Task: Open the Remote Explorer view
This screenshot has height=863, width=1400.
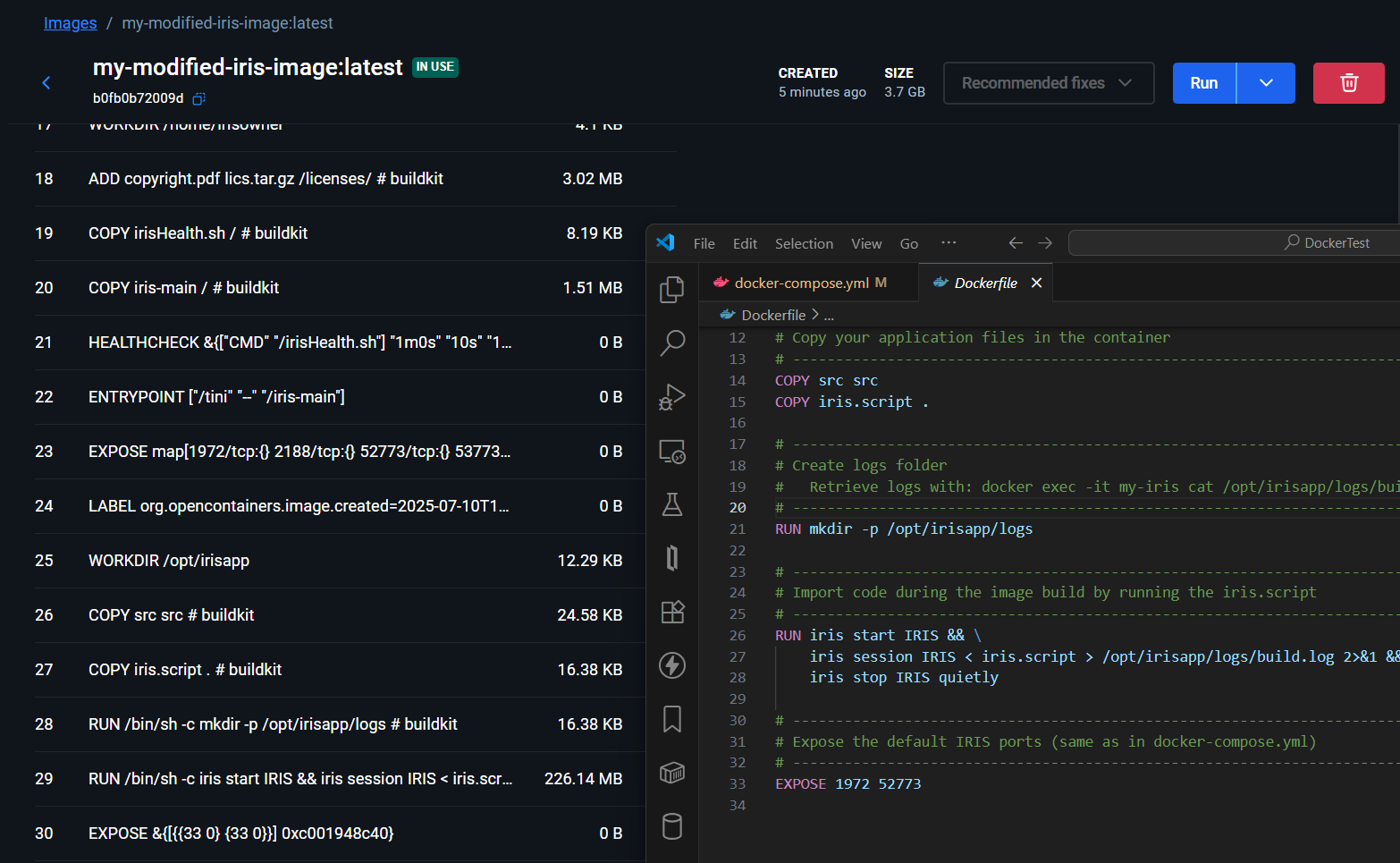Action: [x=672, y=452]
